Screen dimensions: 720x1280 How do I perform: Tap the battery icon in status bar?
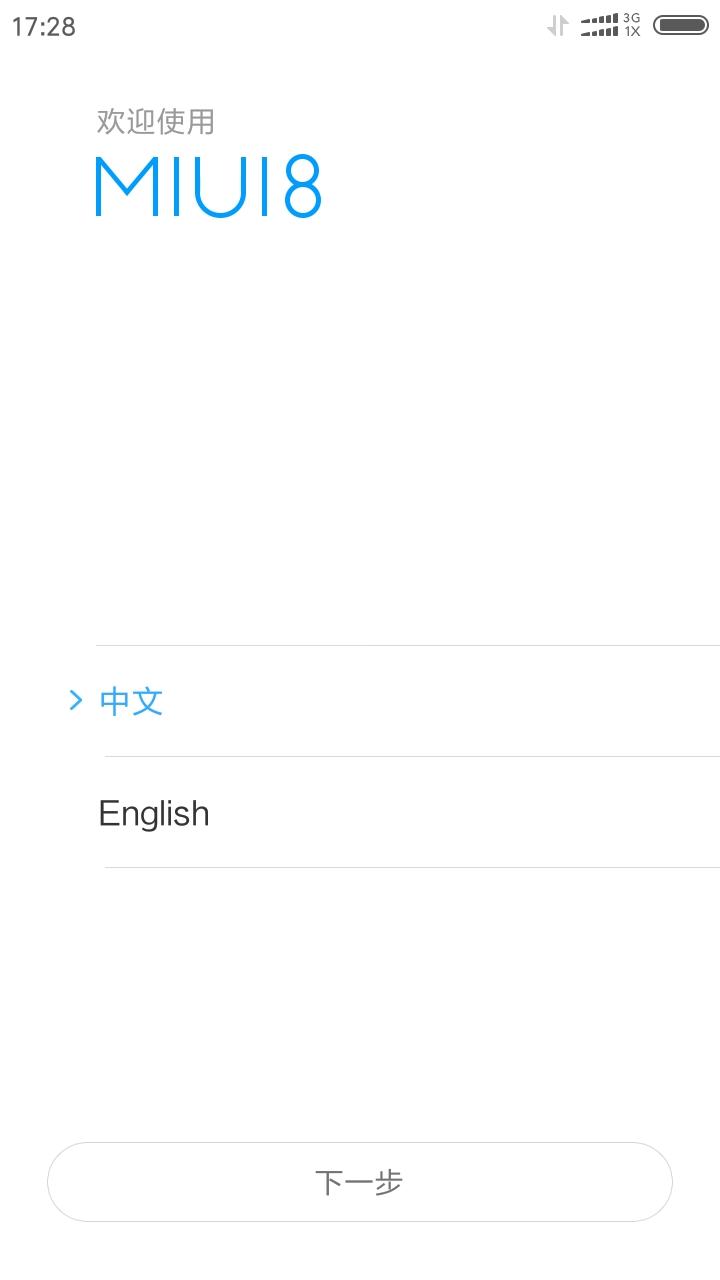tap(681, 25)
